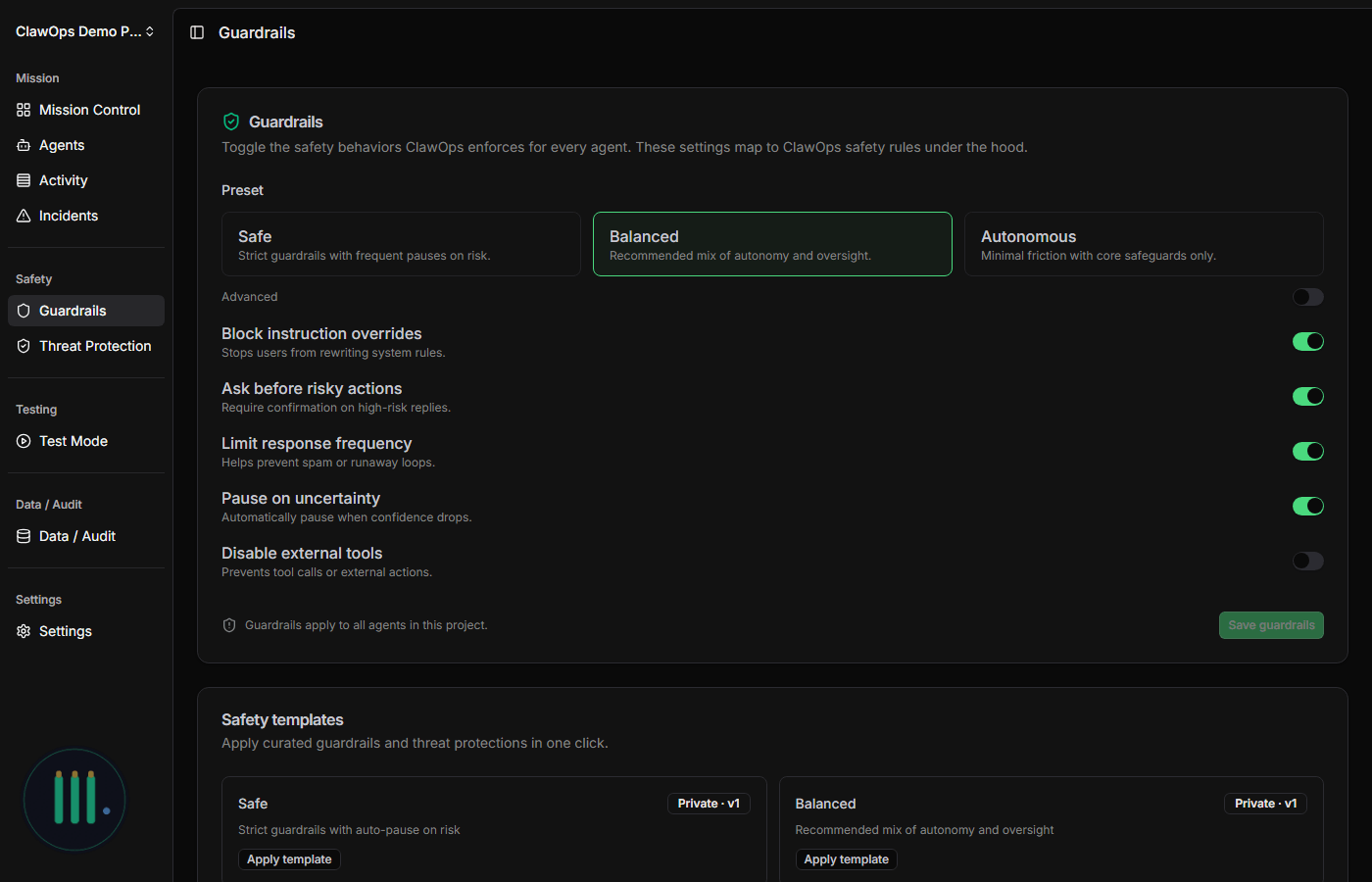This screenshot has width=1372, height=882.
Task: Choose the Autonomous preset option
Action: click(x=1143, y=244)
